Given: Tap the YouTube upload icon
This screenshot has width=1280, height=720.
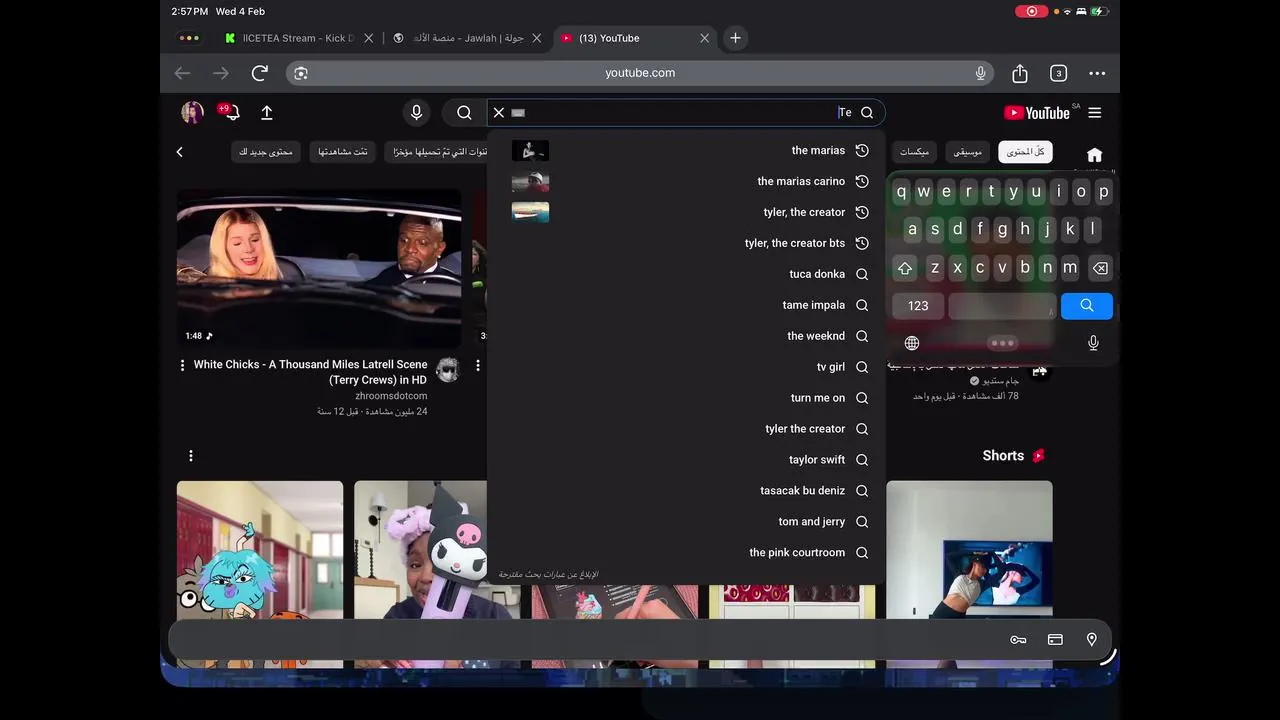Looking at the screenshot, I should pyautogui.click(x=267, y=113).
